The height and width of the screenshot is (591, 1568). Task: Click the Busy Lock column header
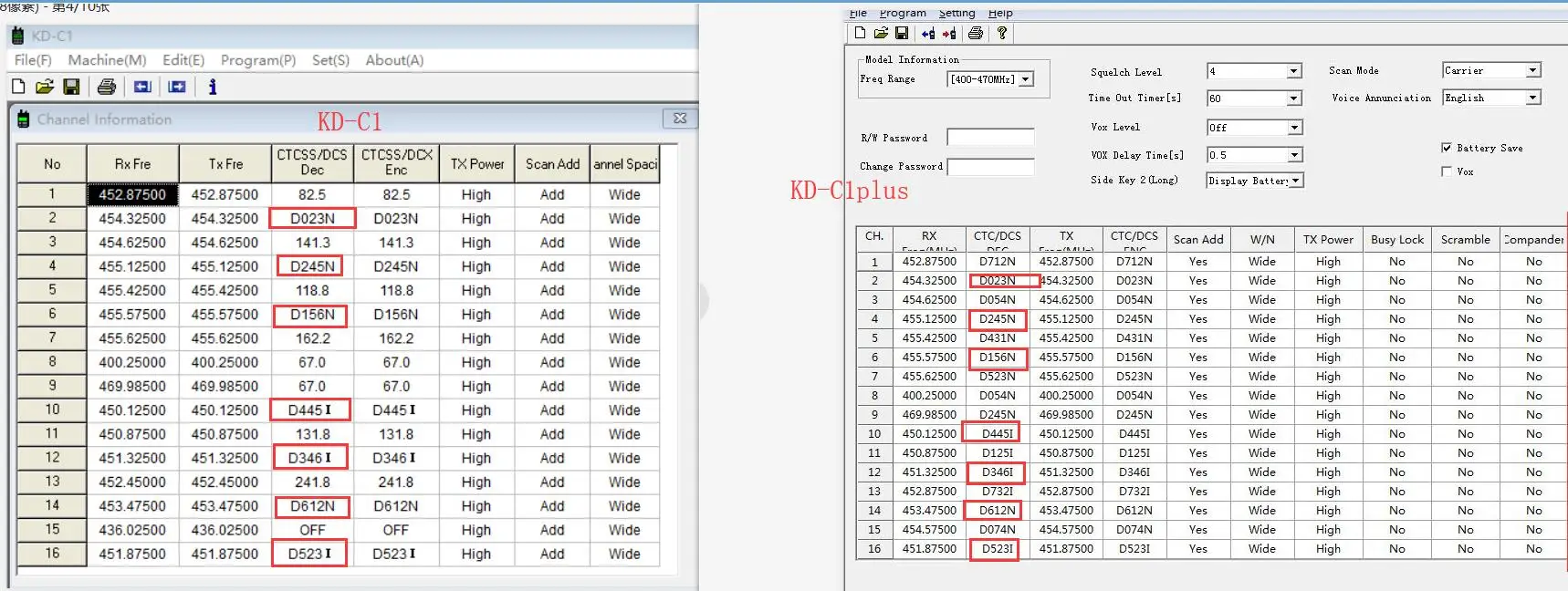click(1396, 240)
